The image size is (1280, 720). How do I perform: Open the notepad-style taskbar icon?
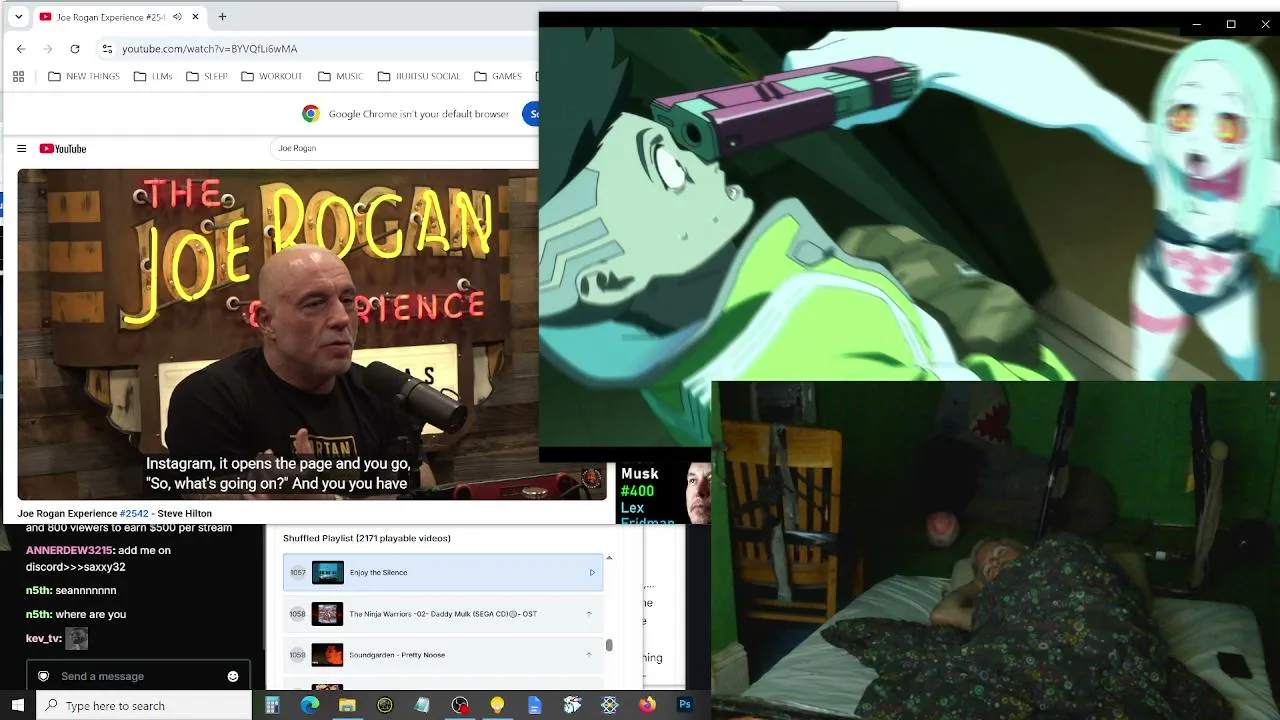point(422,705)
